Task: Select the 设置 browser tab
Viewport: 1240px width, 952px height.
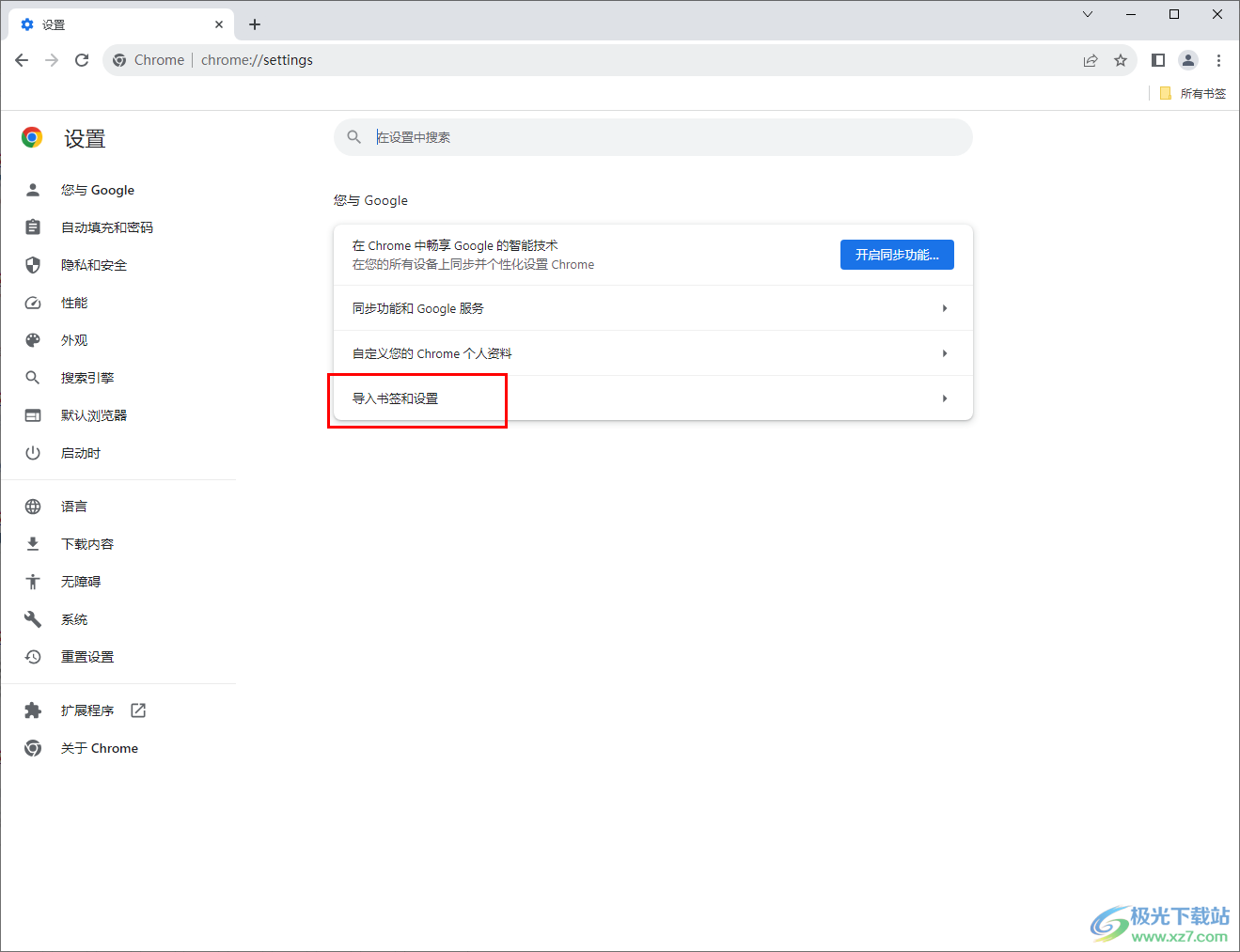Action: tap(121, 24)
